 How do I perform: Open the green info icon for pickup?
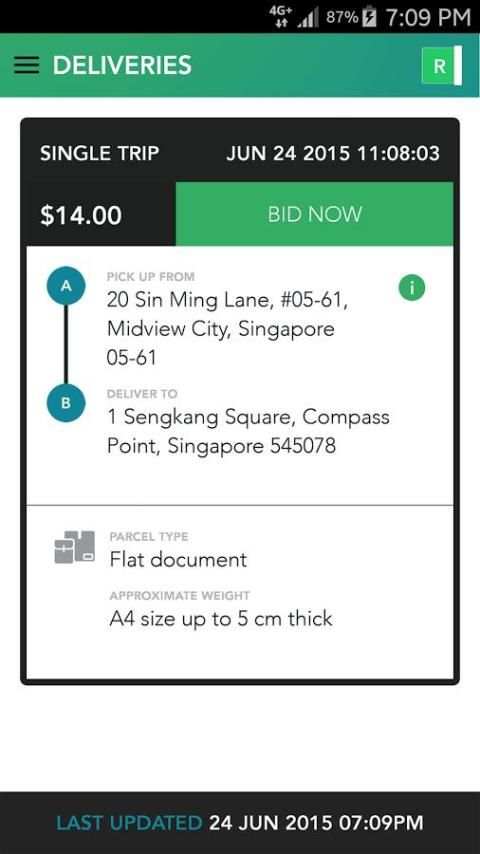click(x=412, y=288)
